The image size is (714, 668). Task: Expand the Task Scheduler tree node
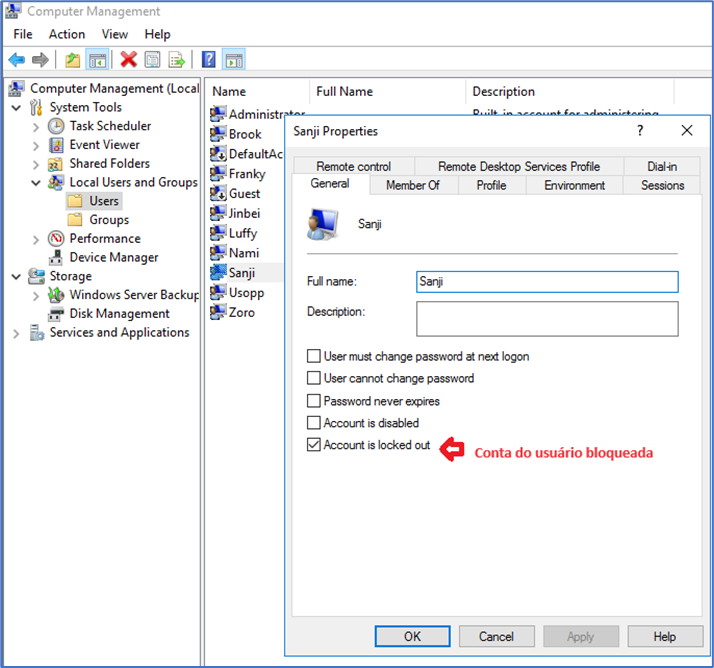[x=36, y=127]
